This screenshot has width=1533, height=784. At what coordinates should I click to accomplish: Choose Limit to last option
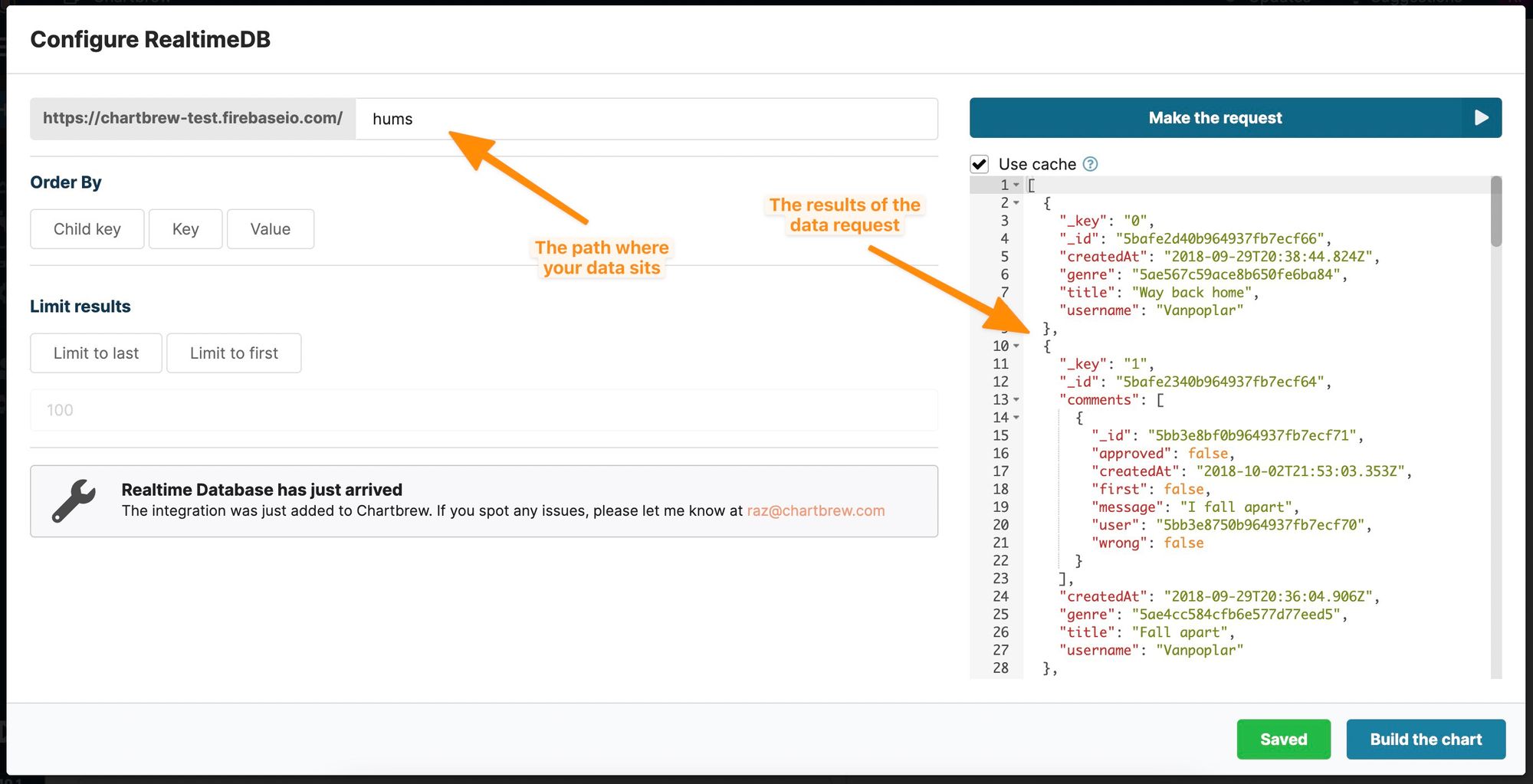pos(97,353)
